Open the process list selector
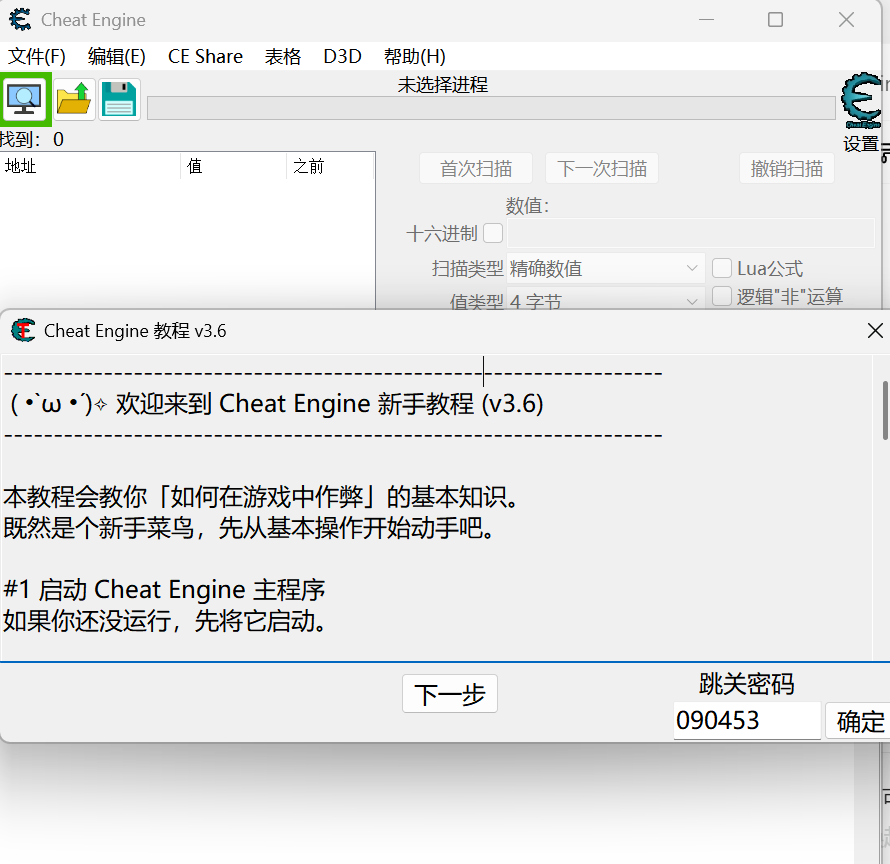 pos(25,100)
